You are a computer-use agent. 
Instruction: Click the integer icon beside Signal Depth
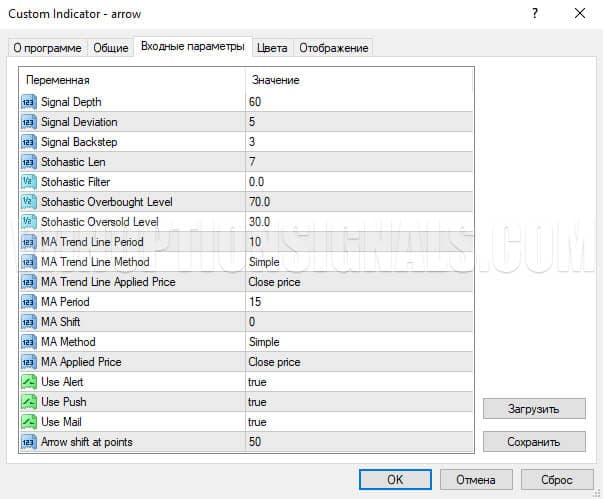28,102
